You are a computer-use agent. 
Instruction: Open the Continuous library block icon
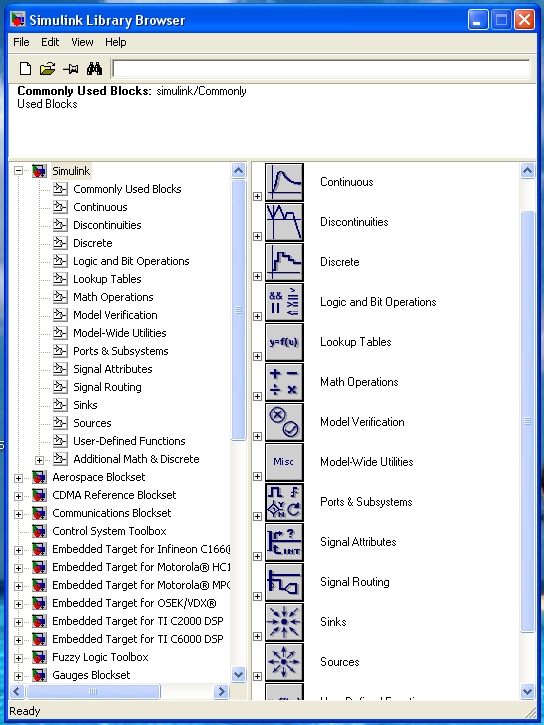pos(284,182)
